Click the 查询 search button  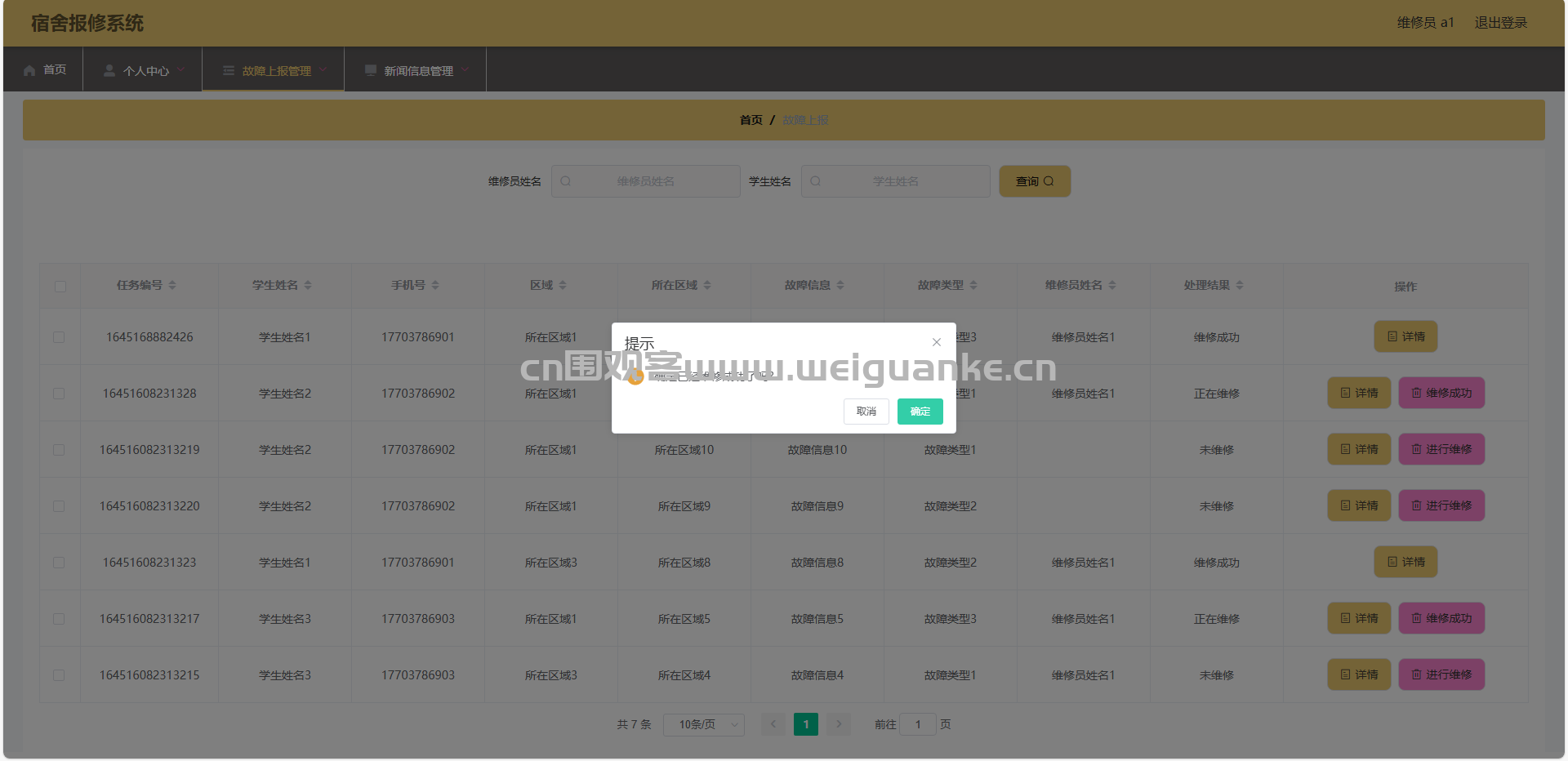coord(1035,181)
